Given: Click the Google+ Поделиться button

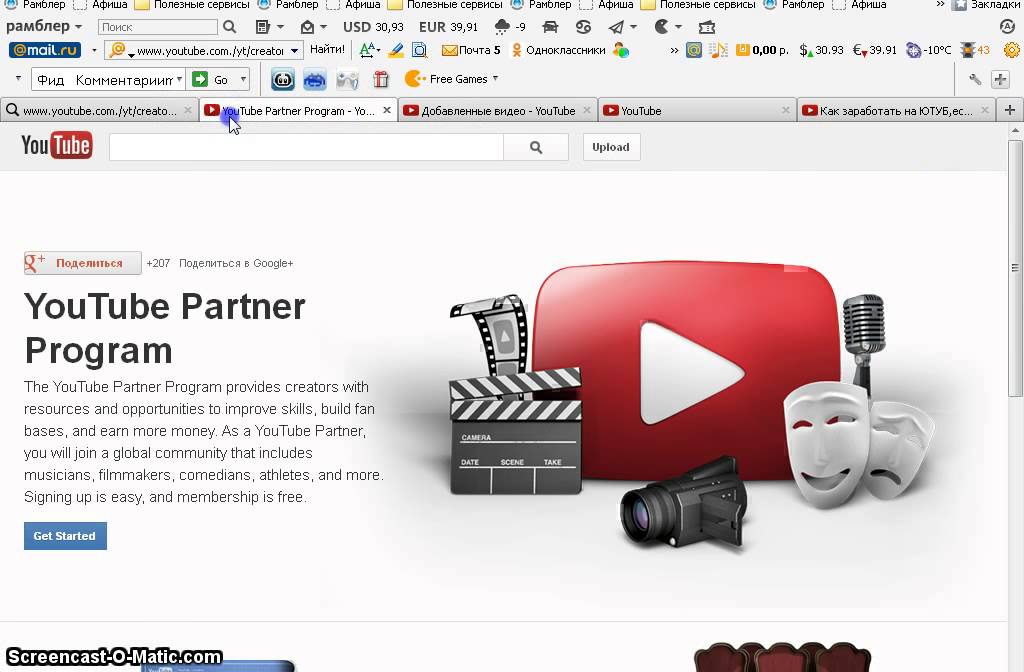Looking at the screenshot, I should (x=82, y=263).
